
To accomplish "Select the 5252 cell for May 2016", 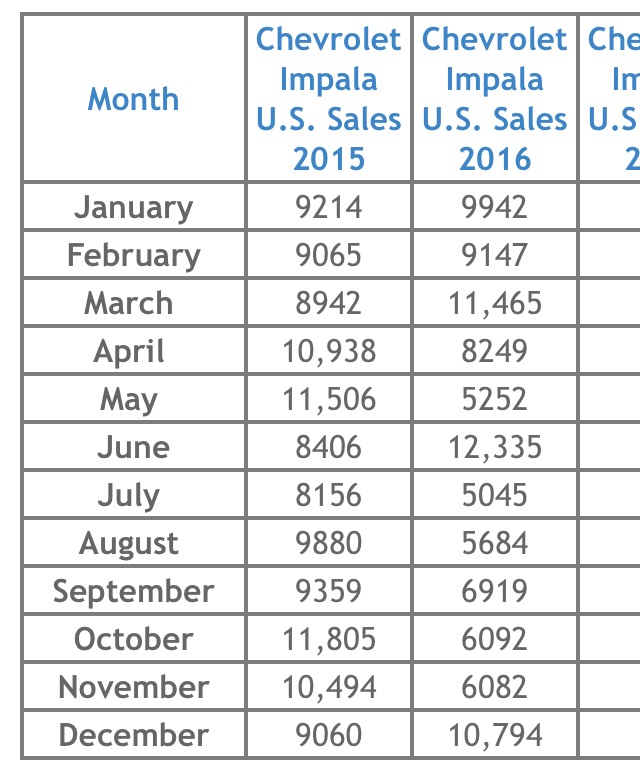I will (x=495, y=398).
